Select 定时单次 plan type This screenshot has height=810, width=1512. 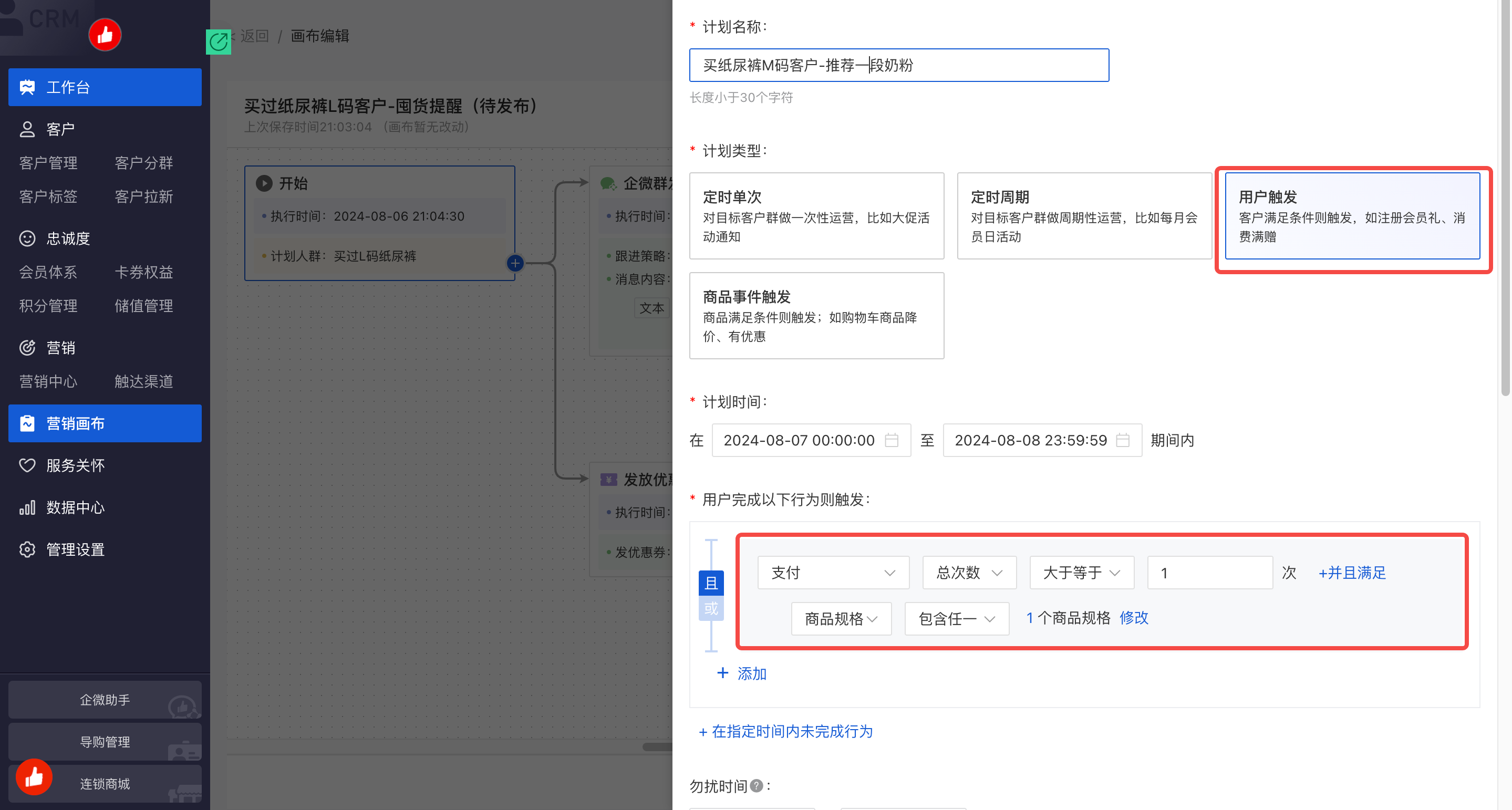[x=816, y=216]
